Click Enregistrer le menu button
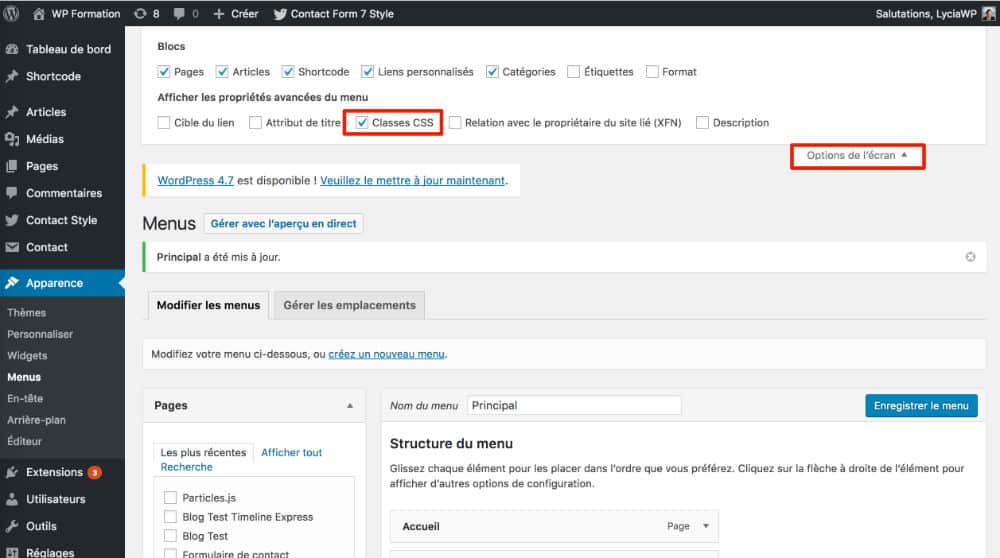Image resolution: width=1000 pixels, height=558 pixels. [921, 406]
